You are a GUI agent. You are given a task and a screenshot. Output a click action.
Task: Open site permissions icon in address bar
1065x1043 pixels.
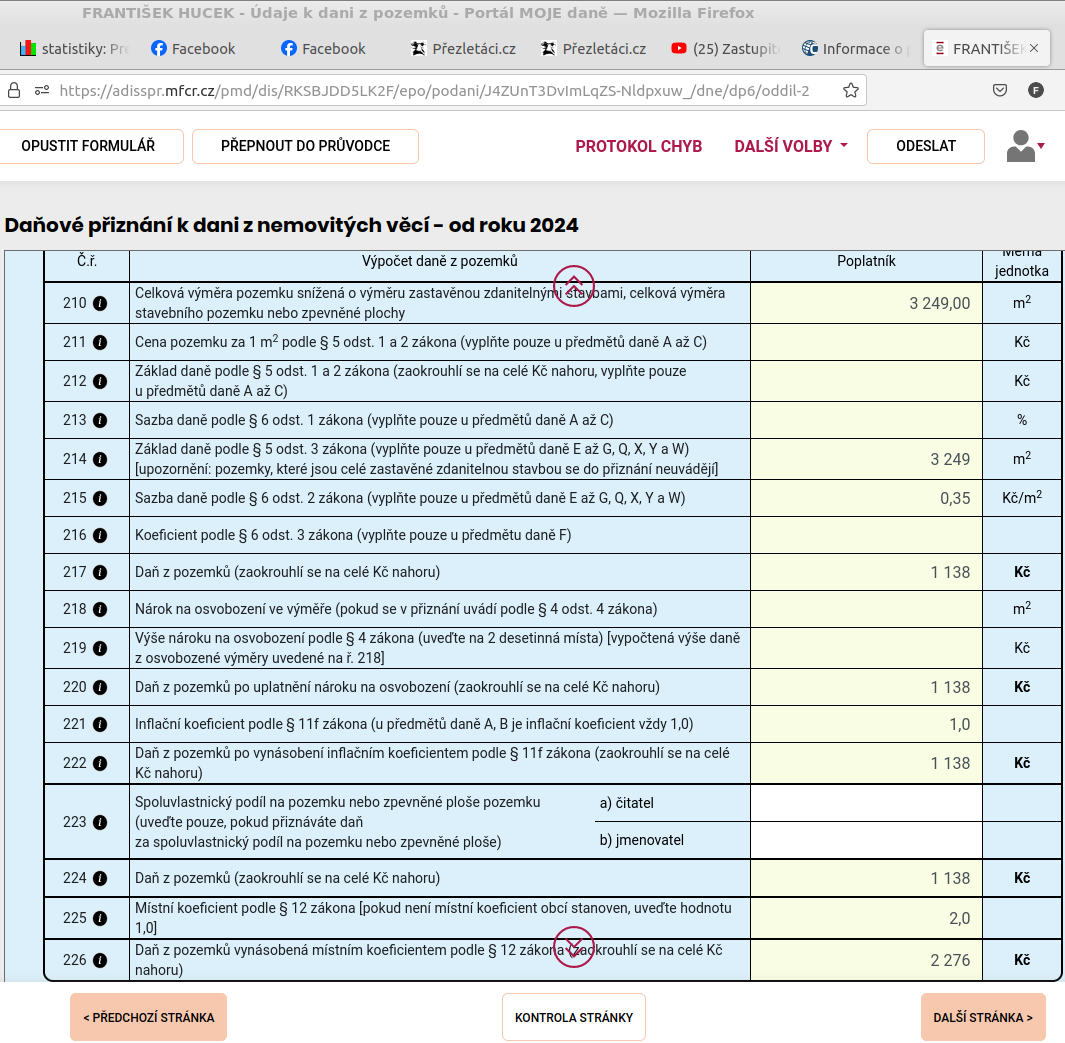(x=42, y=90)
